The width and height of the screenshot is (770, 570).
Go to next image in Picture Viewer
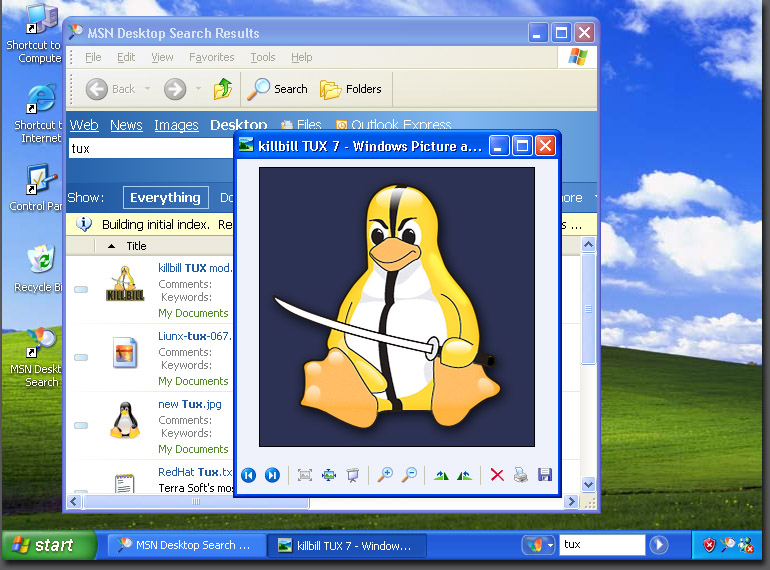pyautogui.click(x=272, y=475)
